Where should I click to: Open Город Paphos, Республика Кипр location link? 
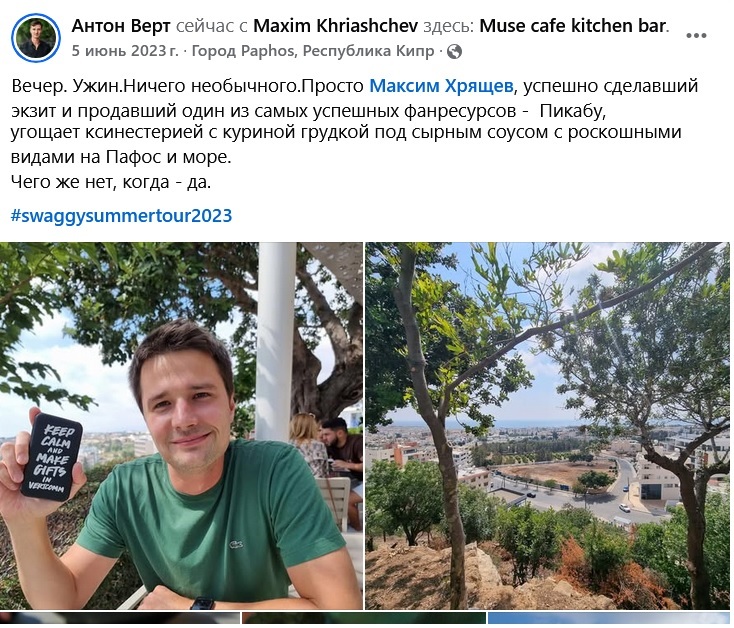point(313,51)
